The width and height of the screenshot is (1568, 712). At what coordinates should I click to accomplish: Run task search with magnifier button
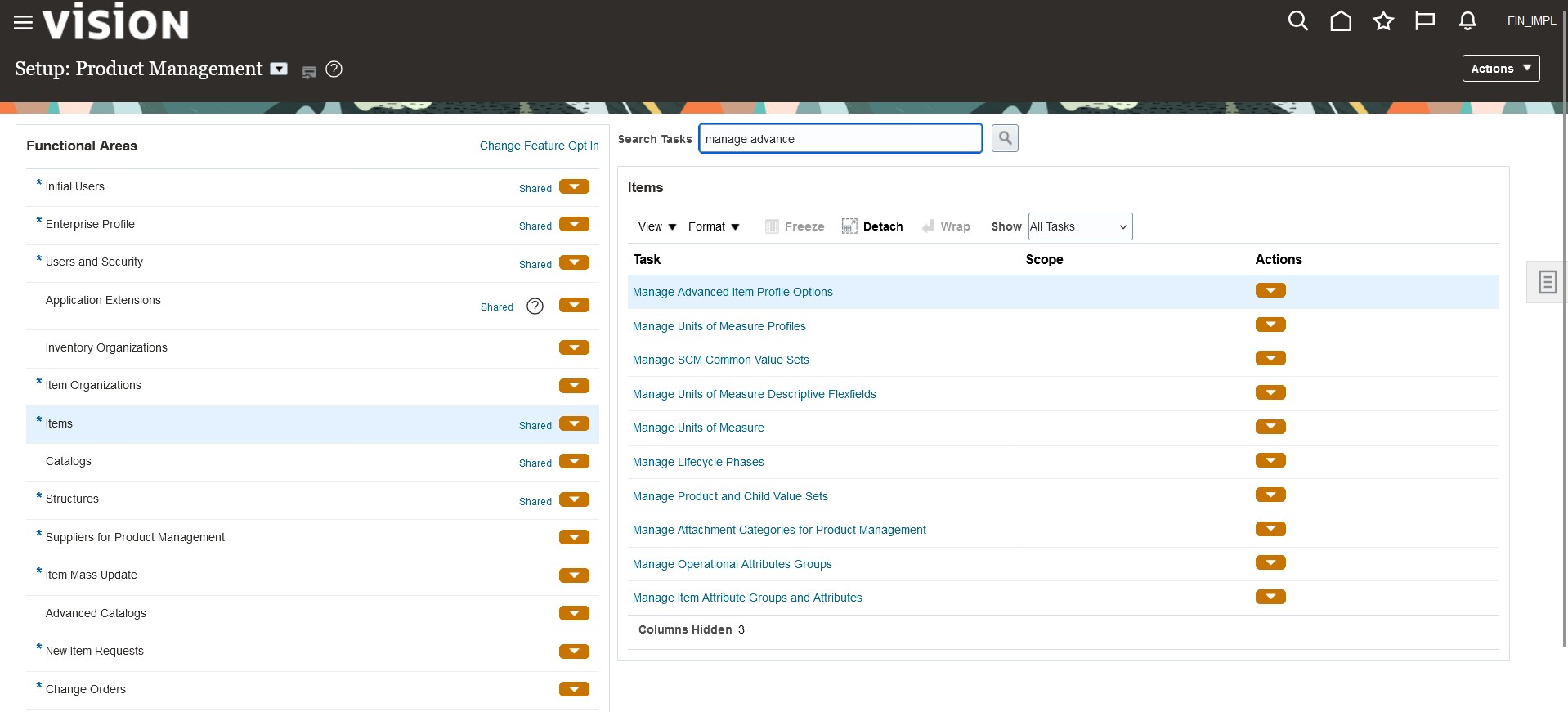(x=1005, y=138)
